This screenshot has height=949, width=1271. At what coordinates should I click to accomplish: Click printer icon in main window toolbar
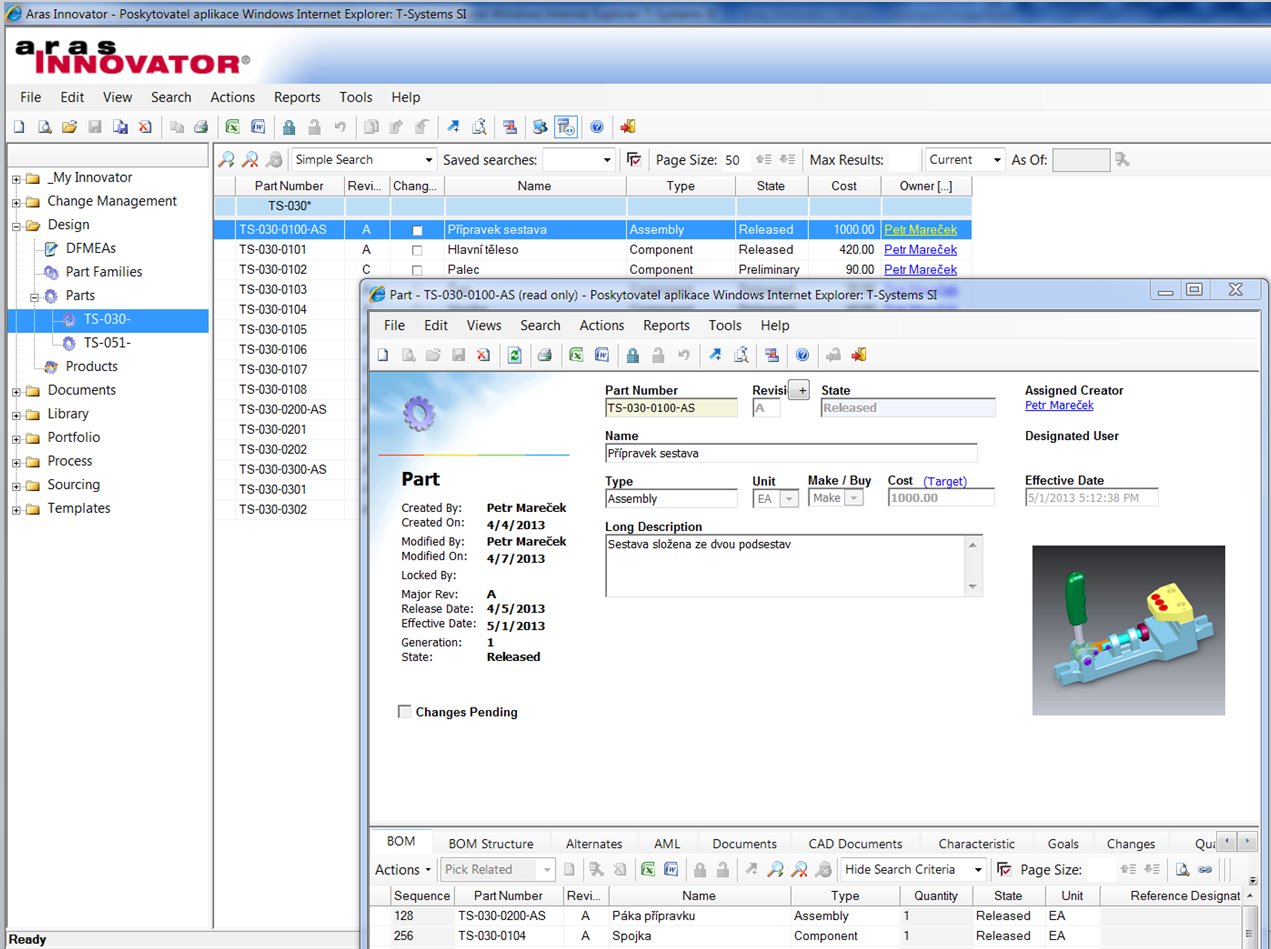click(201, 127)
